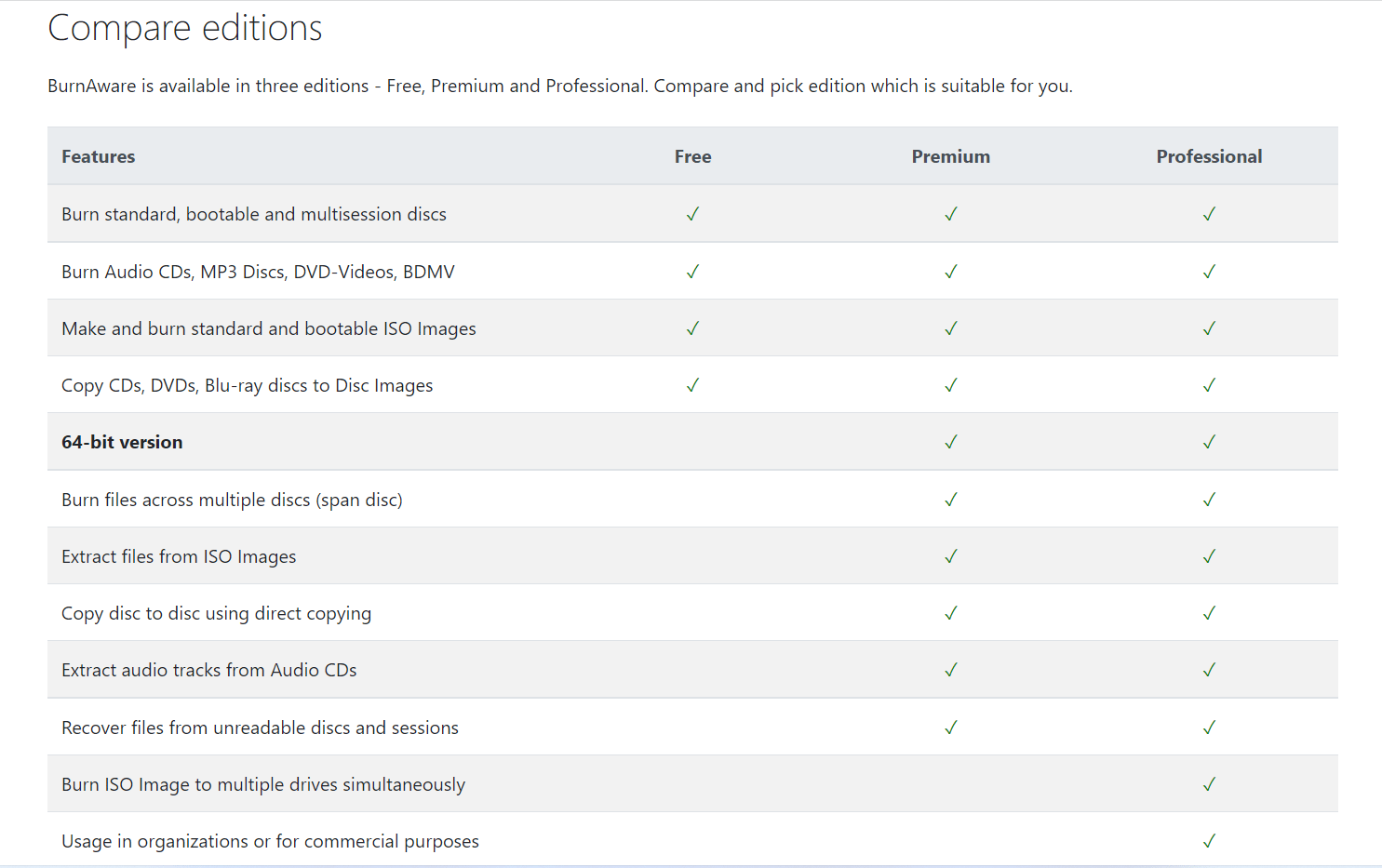
Task: Select the Premium checkmark in Burn Audio CDs row
Action: point(950,272)
